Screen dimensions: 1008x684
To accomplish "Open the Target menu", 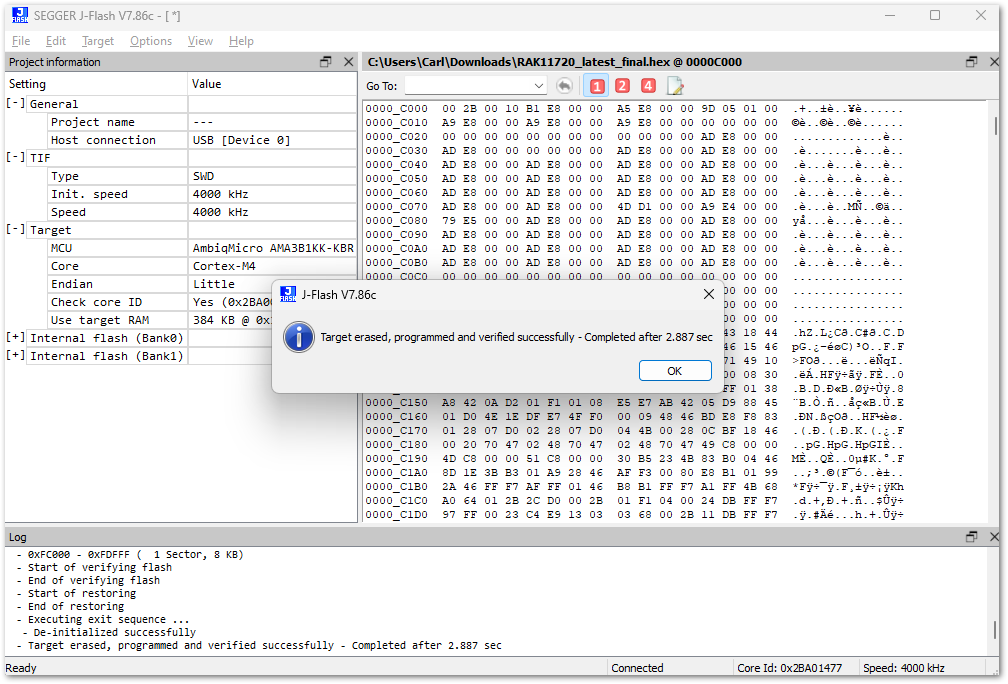I will (x=98, y=41).
